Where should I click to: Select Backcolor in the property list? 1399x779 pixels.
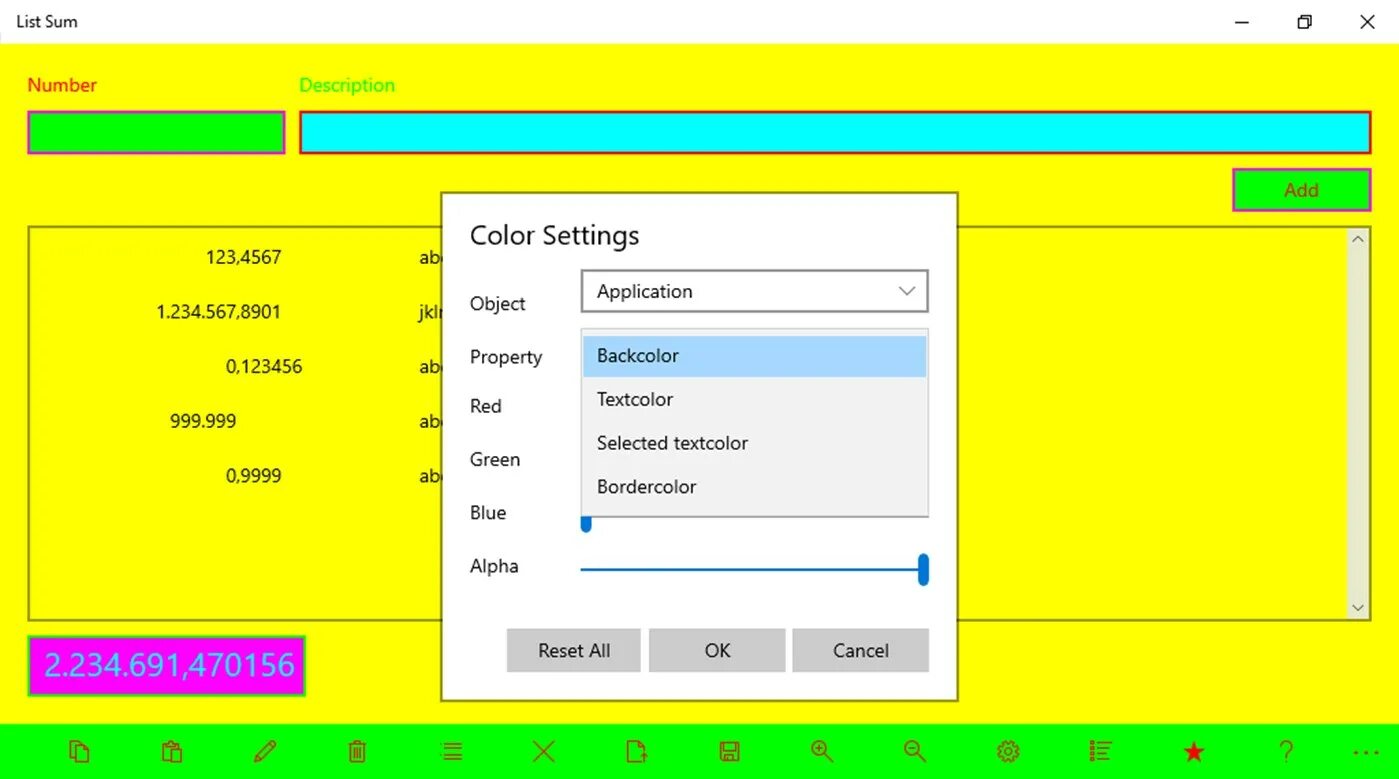(x=755, y=356)
